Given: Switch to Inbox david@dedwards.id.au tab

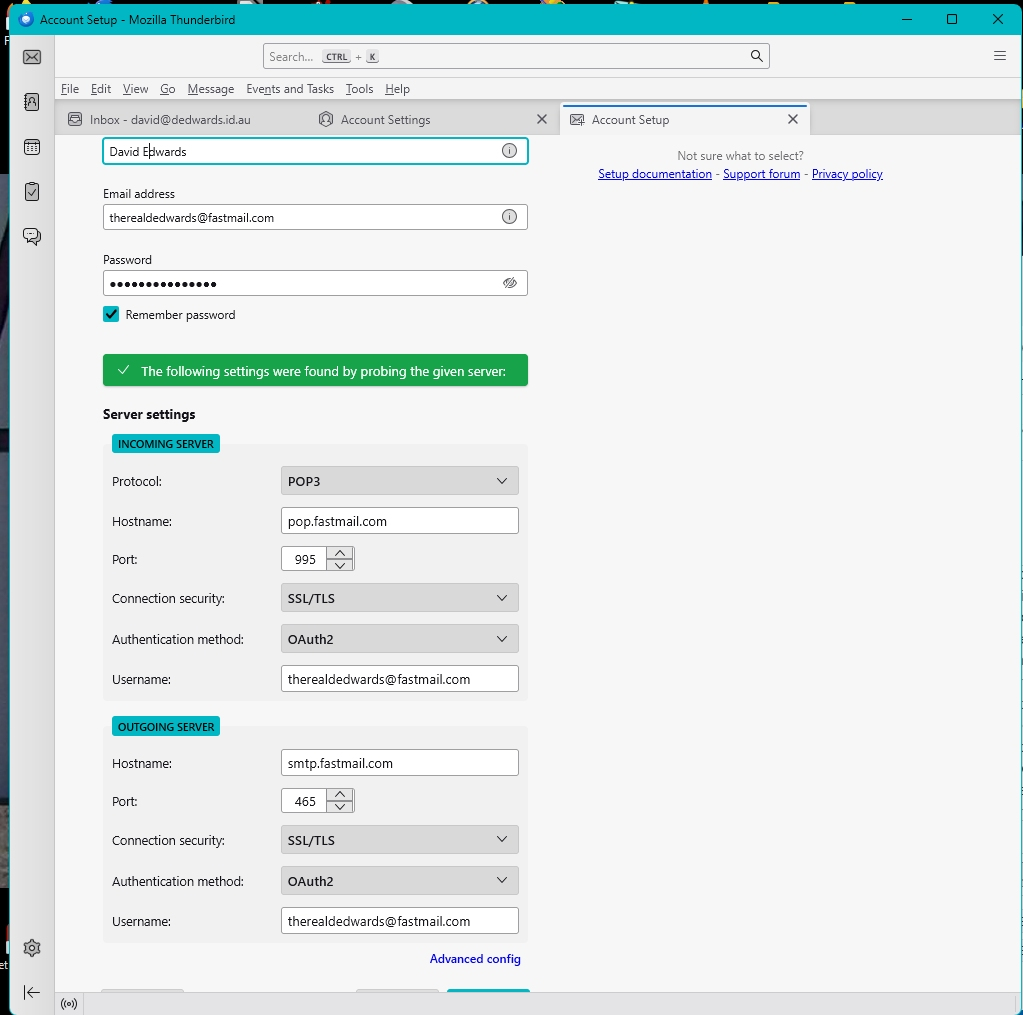Looking at the screenshot, I should pyautogui.click(x=170, y=119).
